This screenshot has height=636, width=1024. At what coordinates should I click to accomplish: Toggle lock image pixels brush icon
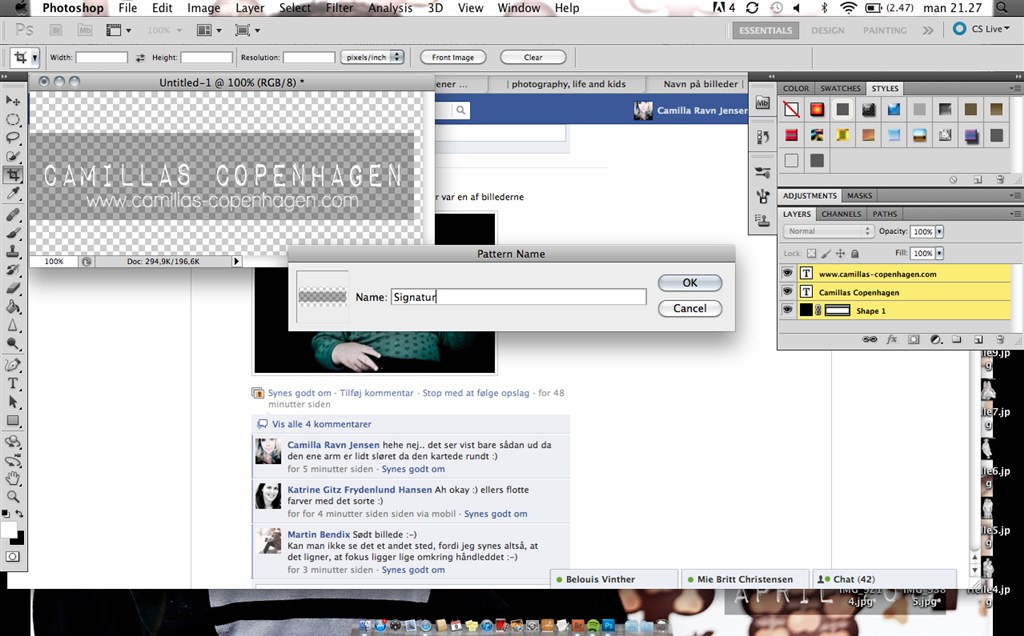[x=826, y=253]
